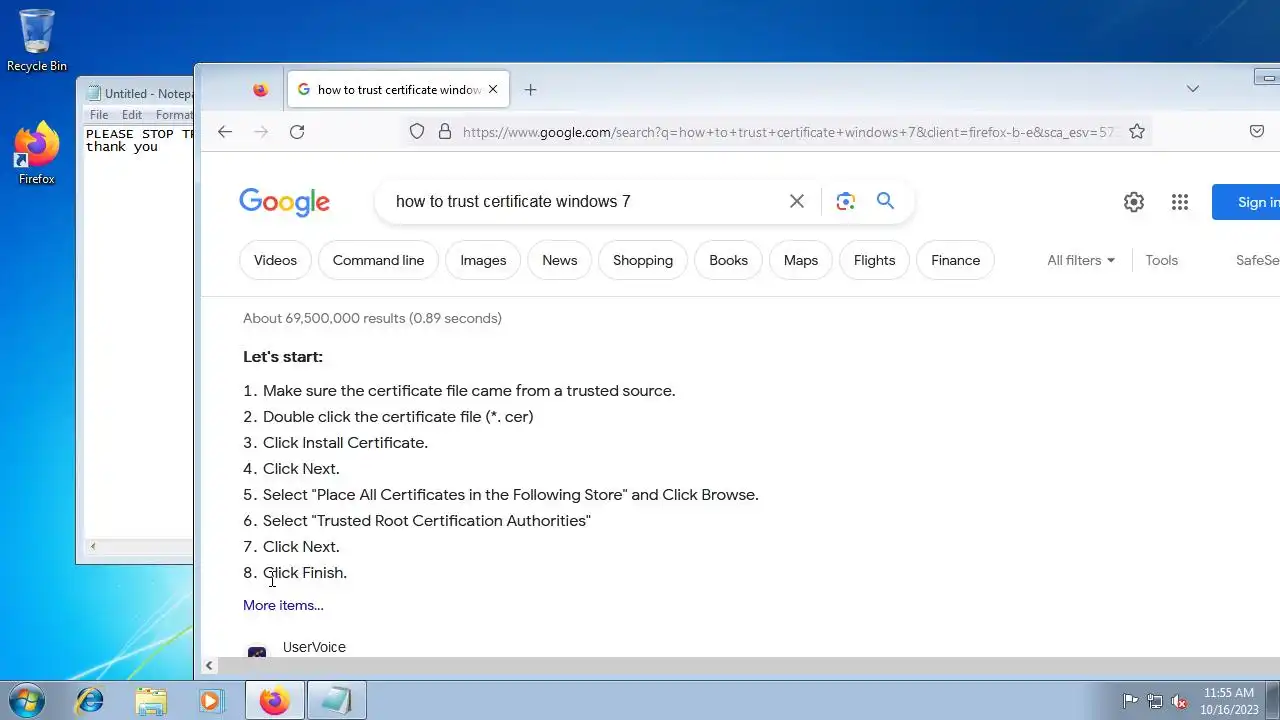Click the step mentioning Trusted Root Certification Authorities
Viewport: 1280px width, 720px height.
427,521
